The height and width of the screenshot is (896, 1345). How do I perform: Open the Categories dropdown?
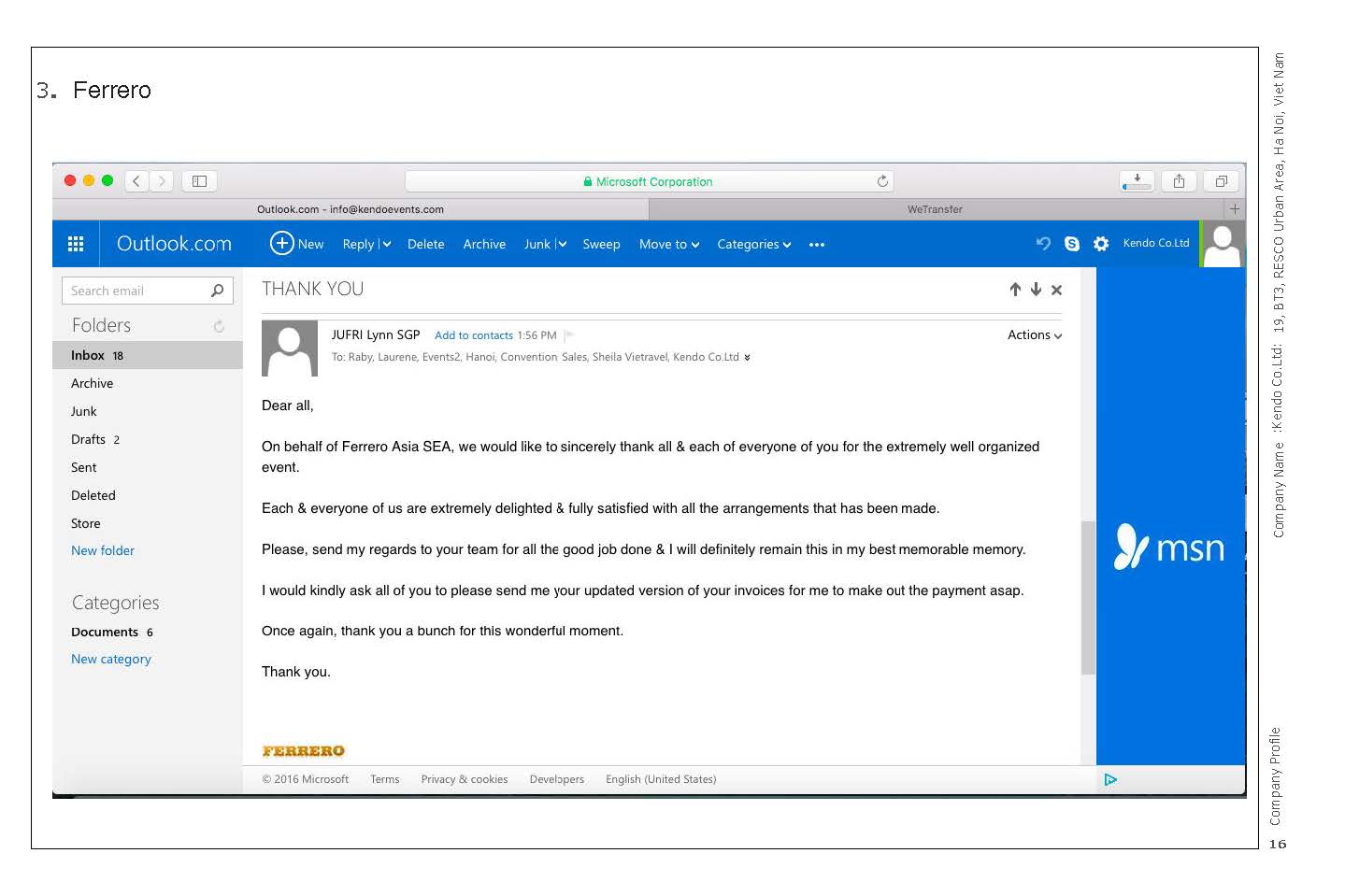click(x=754, y=244)
